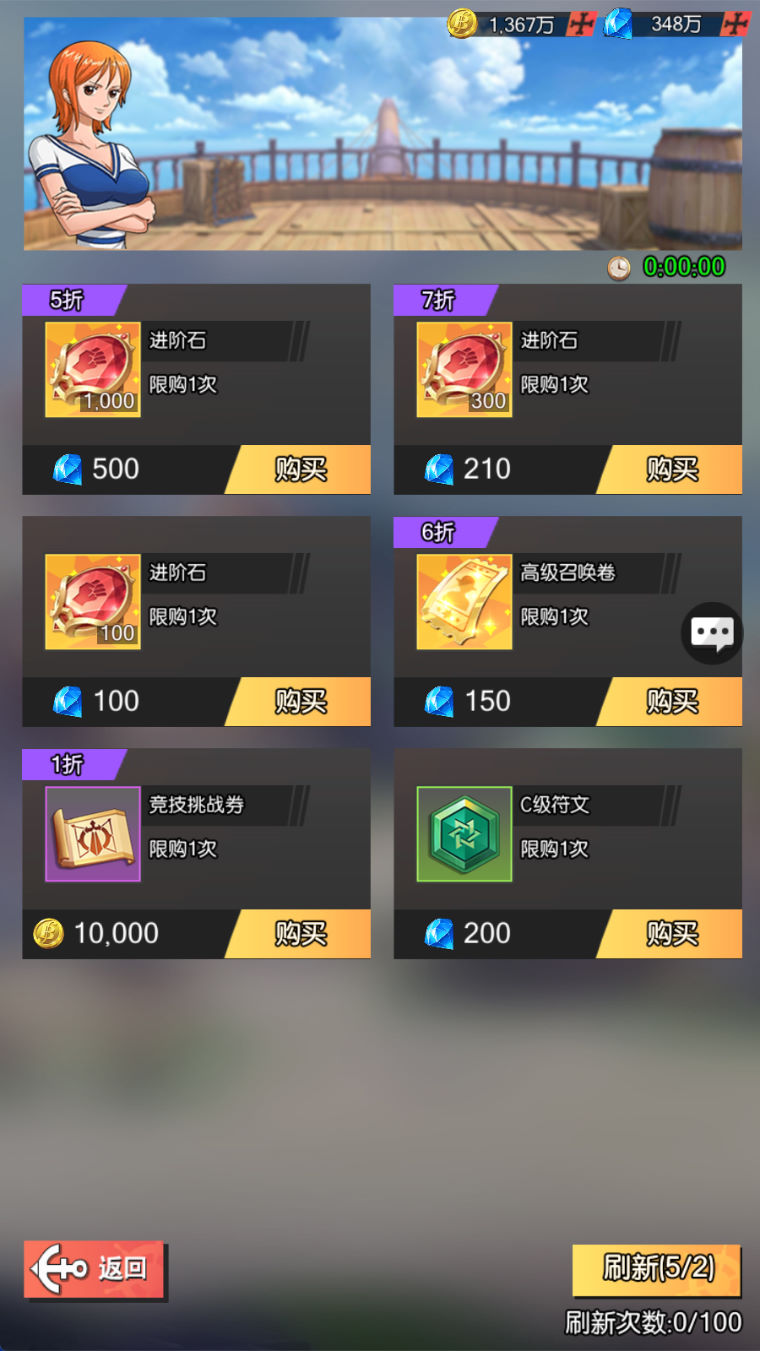Tap the 300 advancement stone item icon

click(465, 369)
